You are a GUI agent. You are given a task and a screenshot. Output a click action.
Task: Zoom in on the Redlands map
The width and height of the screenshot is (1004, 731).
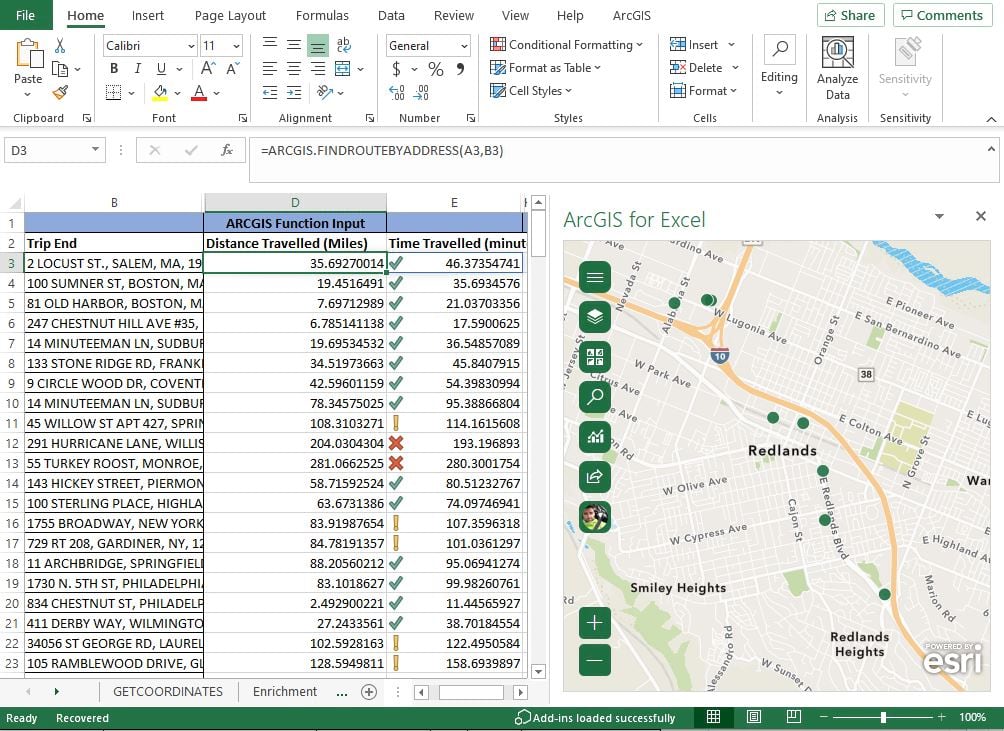pyautogui.click(x=595, y=623)
